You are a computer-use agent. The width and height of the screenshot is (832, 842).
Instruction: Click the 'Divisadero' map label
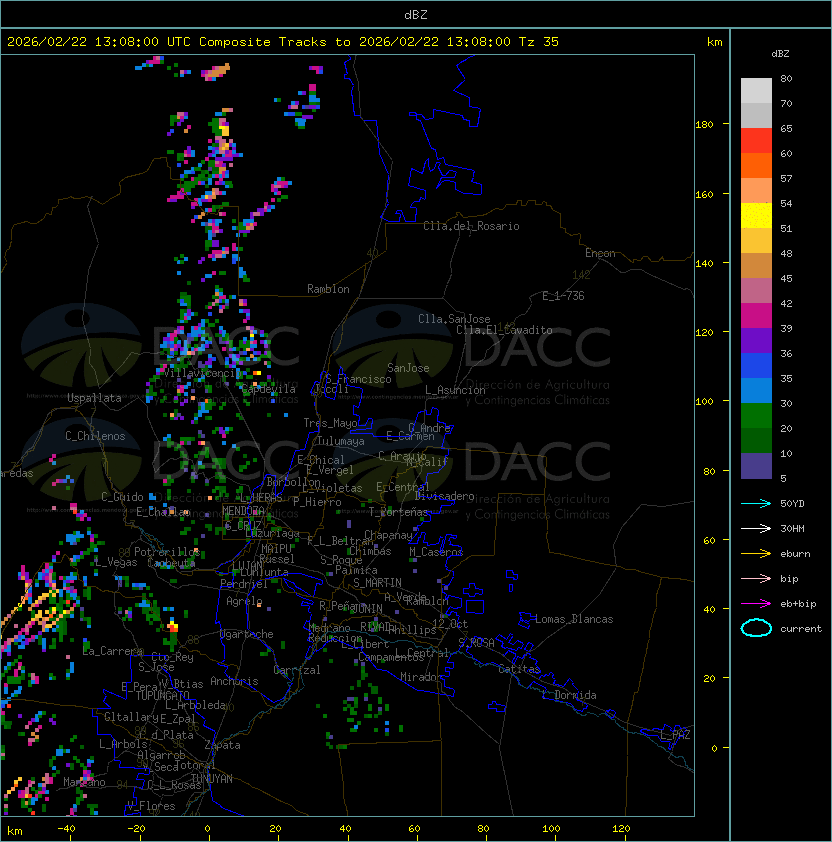[x=444, y=496]
